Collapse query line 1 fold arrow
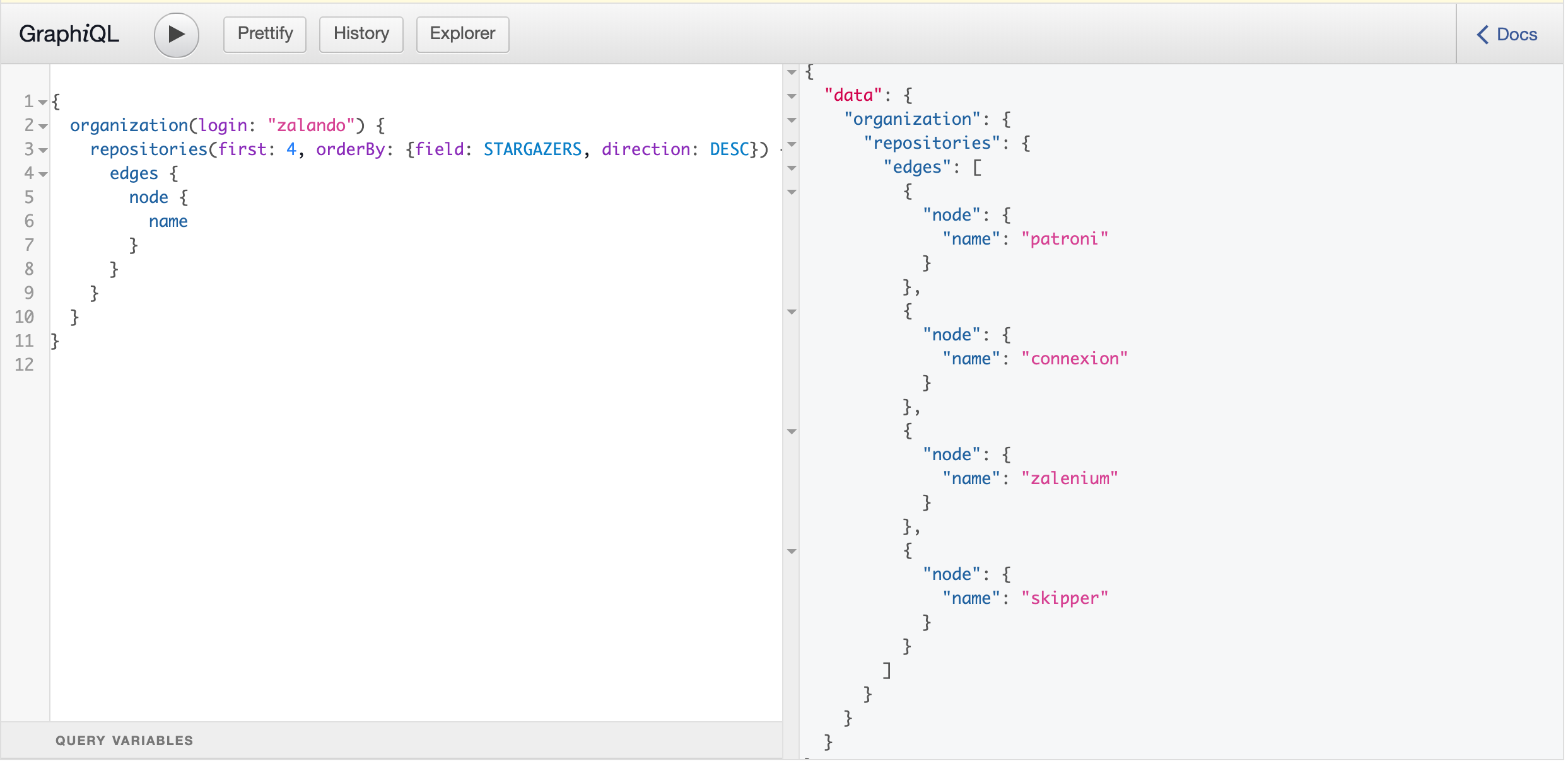This screenshot has height=764, width=1568. 43,102
